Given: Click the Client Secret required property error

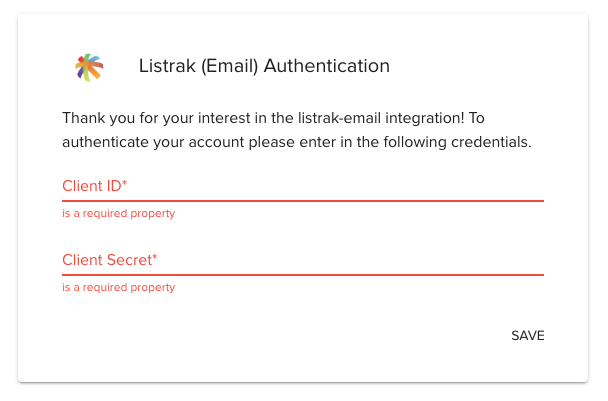Looking at the screenshot, I should click(x=118, y=288).
